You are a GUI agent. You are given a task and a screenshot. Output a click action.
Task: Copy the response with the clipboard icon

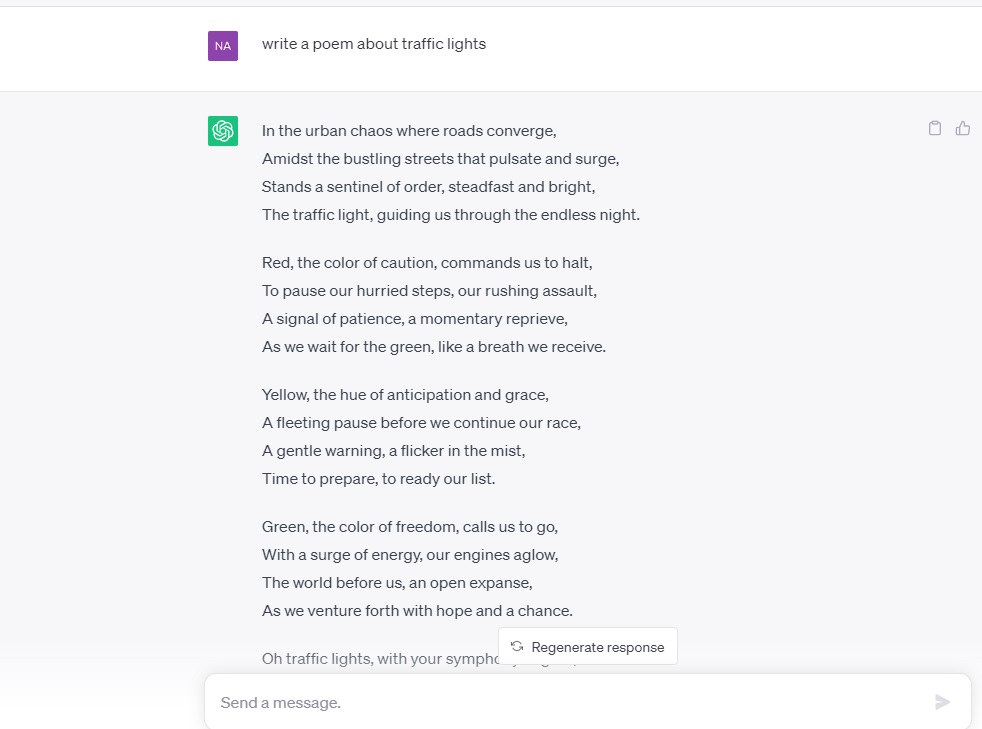coord(934,128)
